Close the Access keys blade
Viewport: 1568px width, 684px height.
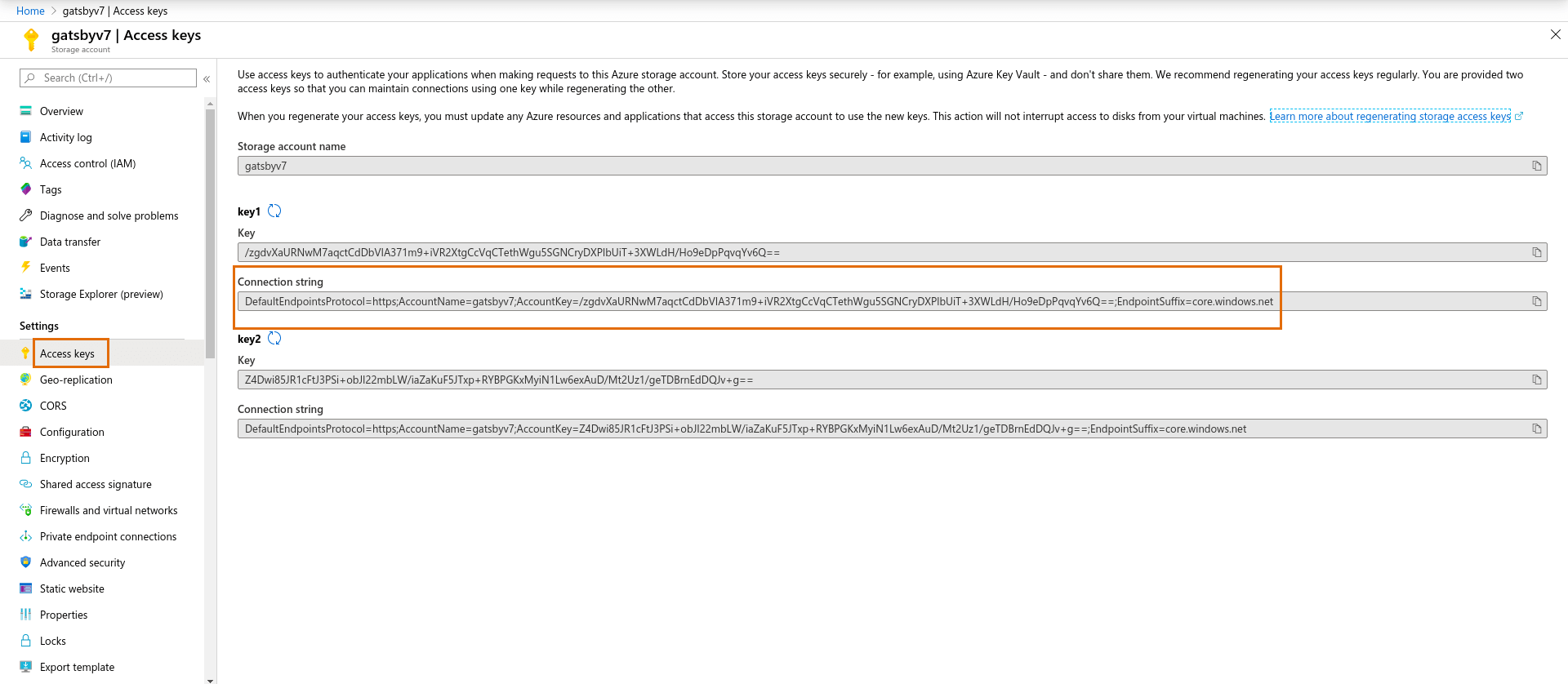pos(1555,34)
